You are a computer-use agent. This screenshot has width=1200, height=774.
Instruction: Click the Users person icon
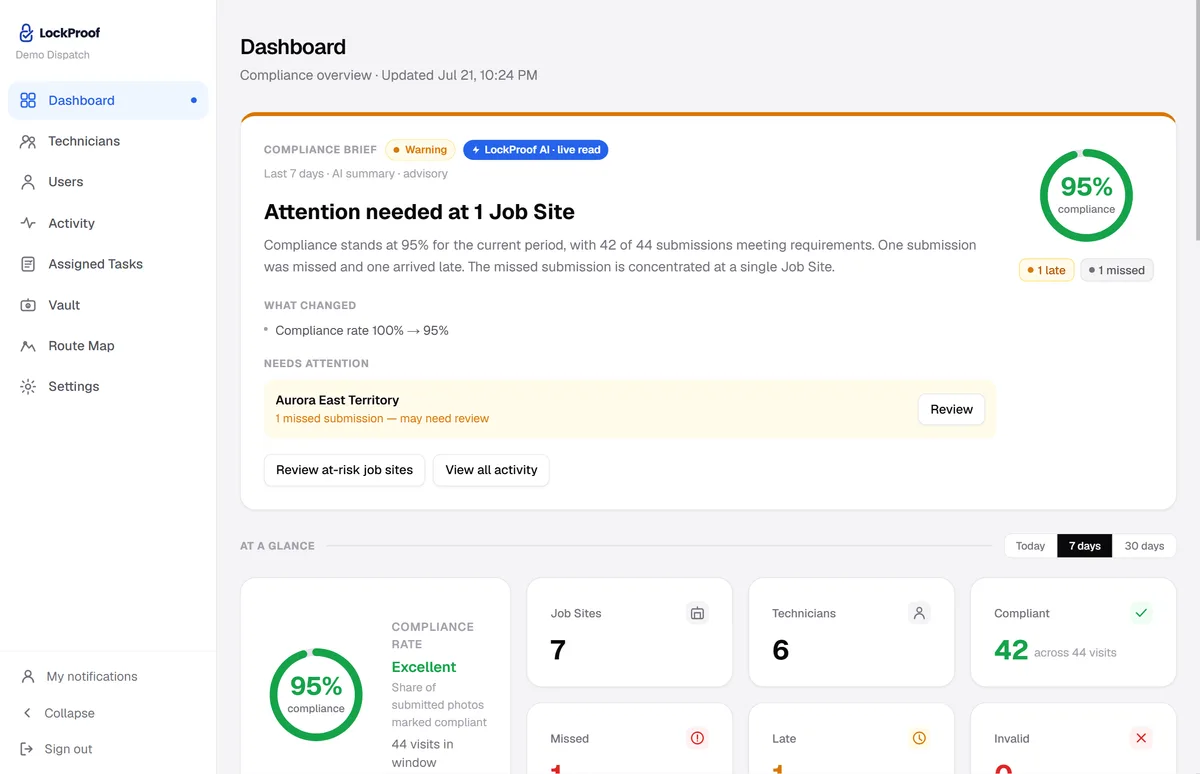28,182
